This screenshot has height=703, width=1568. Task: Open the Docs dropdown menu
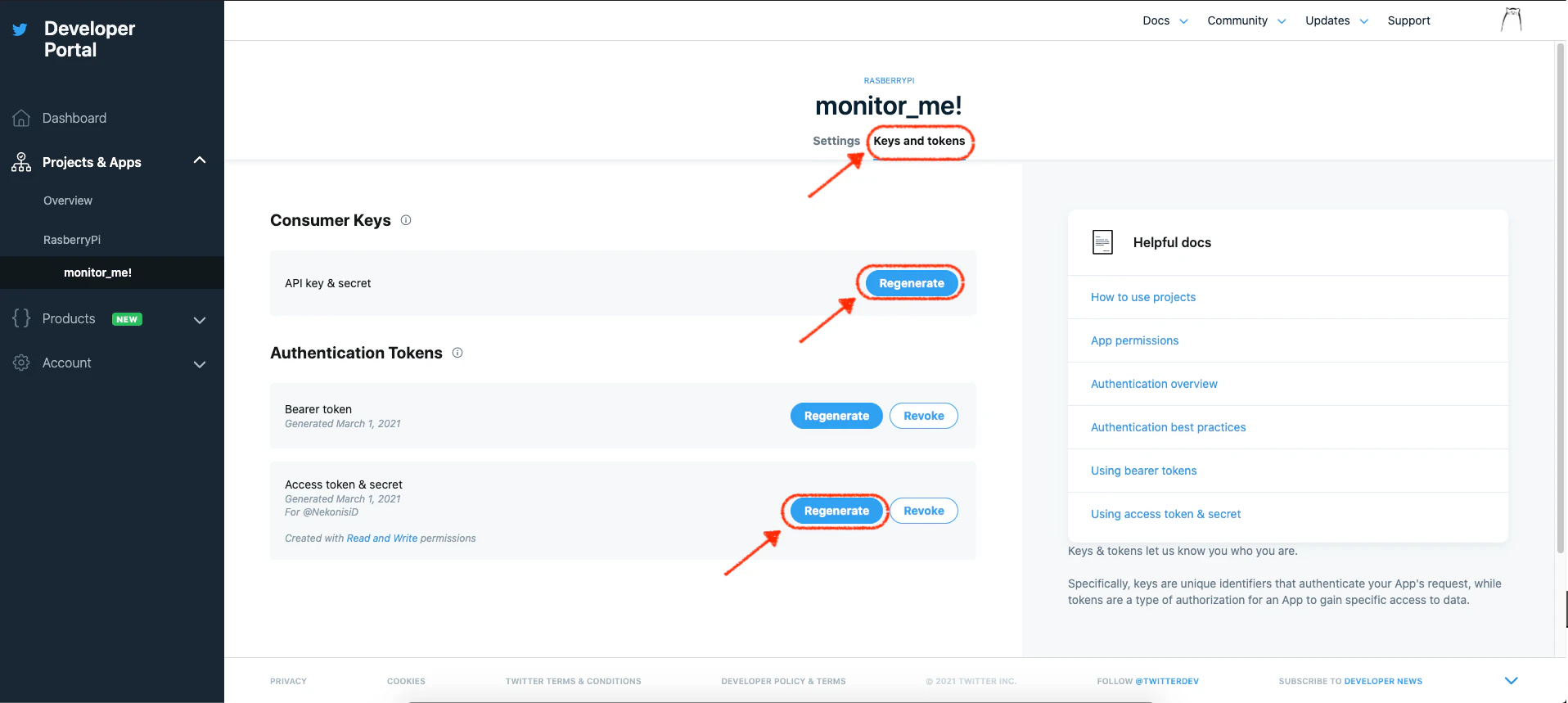tap(1165, 20)
